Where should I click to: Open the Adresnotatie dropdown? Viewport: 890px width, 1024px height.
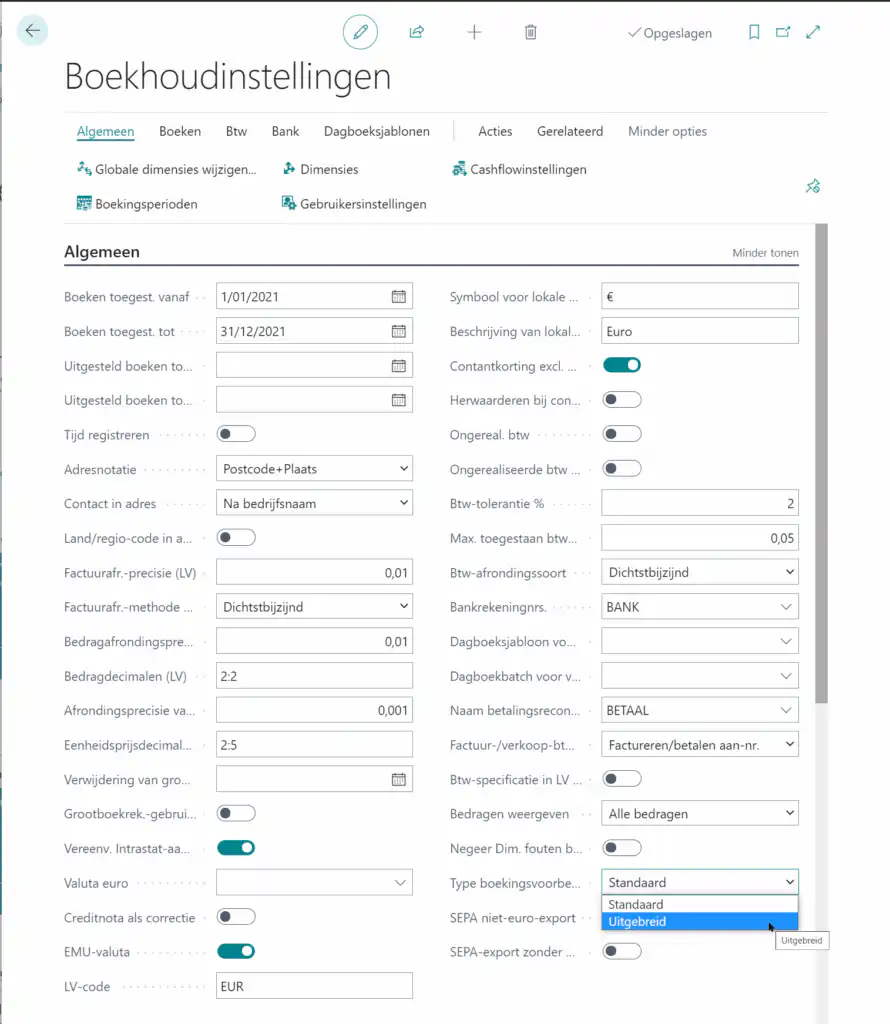314,469
